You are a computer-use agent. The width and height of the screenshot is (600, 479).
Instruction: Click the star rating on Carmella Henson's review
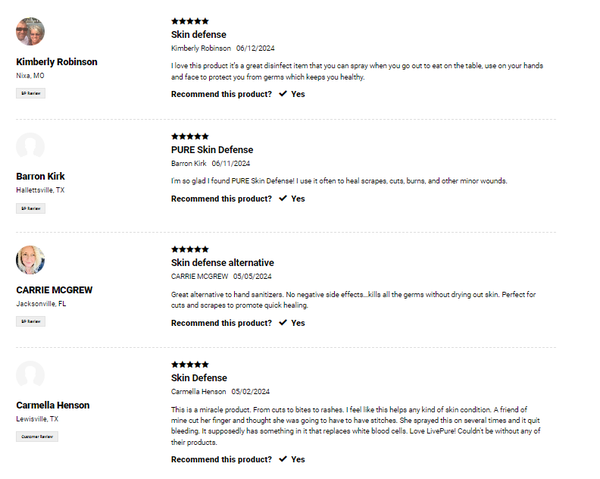[x=190, y=365]
